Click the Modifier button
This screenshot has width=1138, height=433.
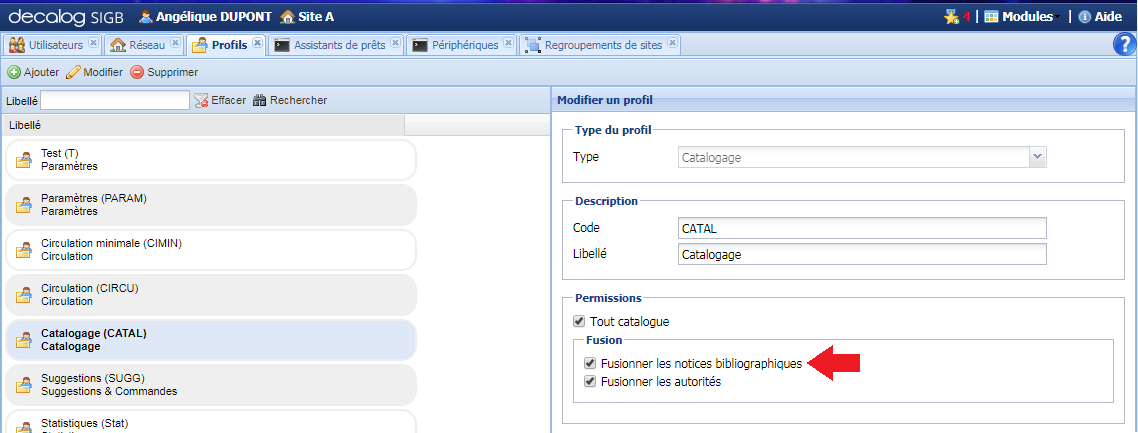[x=94, y=73]
